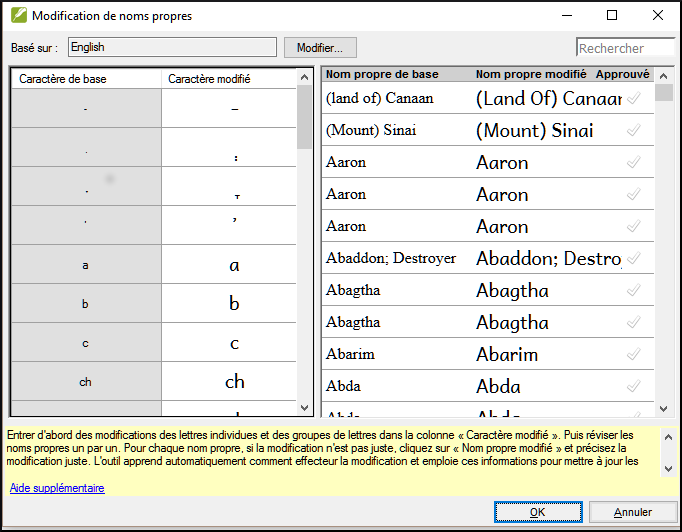This screenshot has width=682, height=532.
Task: Maximize the Modification de noms propres window
Action: pyautogui.click(x=612, y=15)
